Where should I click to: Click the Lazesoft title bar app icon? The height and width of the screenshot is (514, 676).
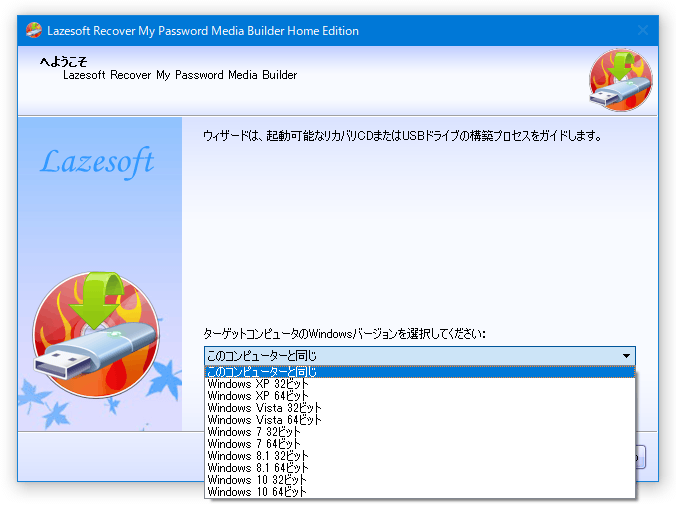coord(34,30)
